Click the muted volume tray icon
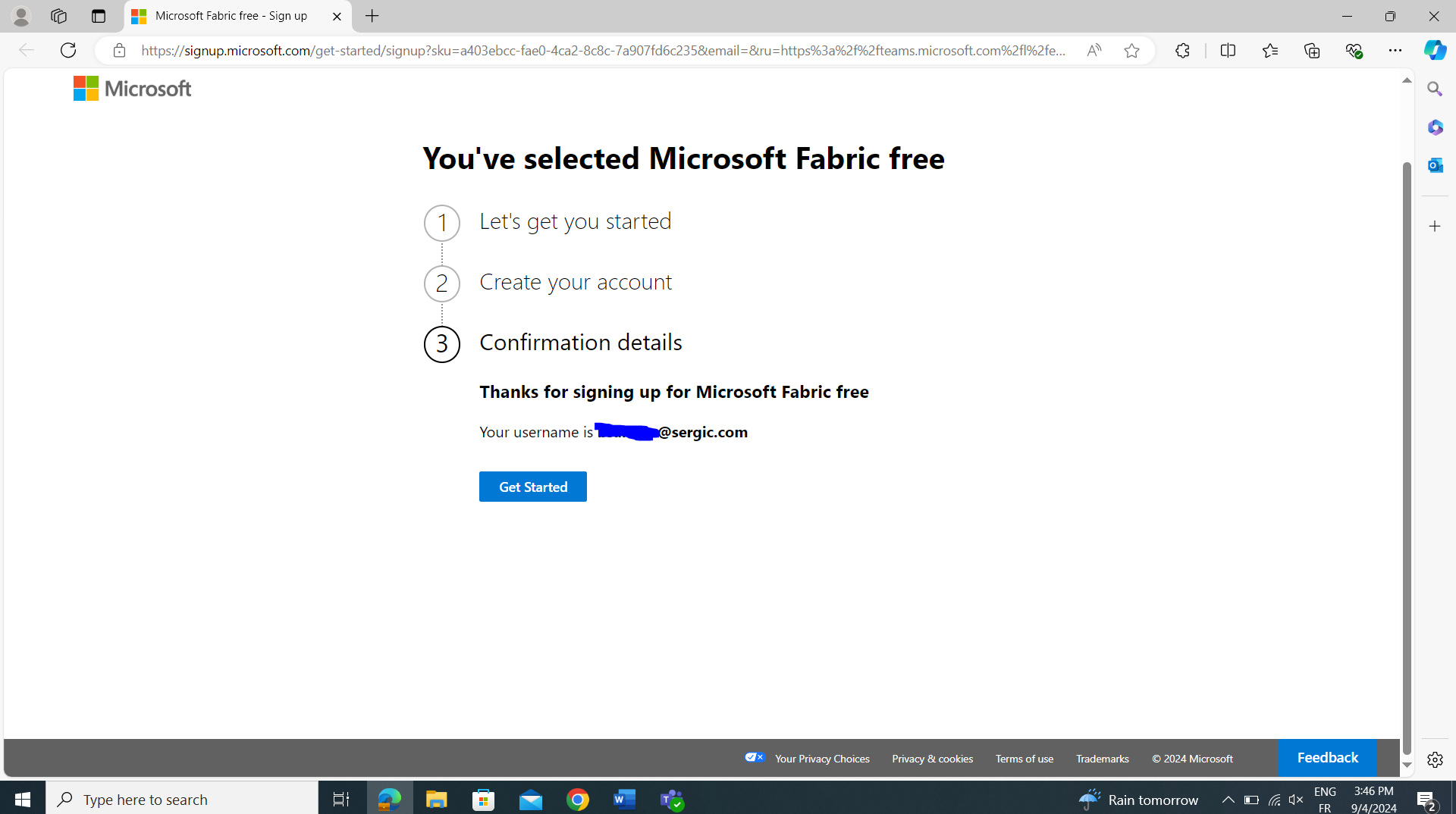 [x=1296, y=800]
